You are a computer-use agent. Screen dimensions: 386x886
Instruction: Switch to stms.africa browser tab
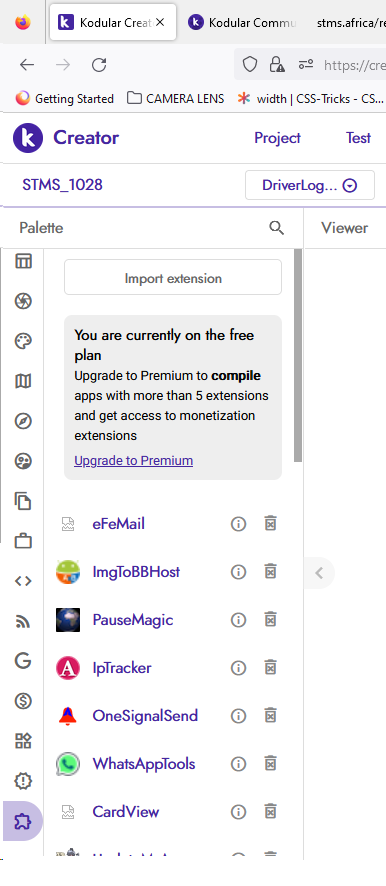pyautogui.click(x=350, y=23)
